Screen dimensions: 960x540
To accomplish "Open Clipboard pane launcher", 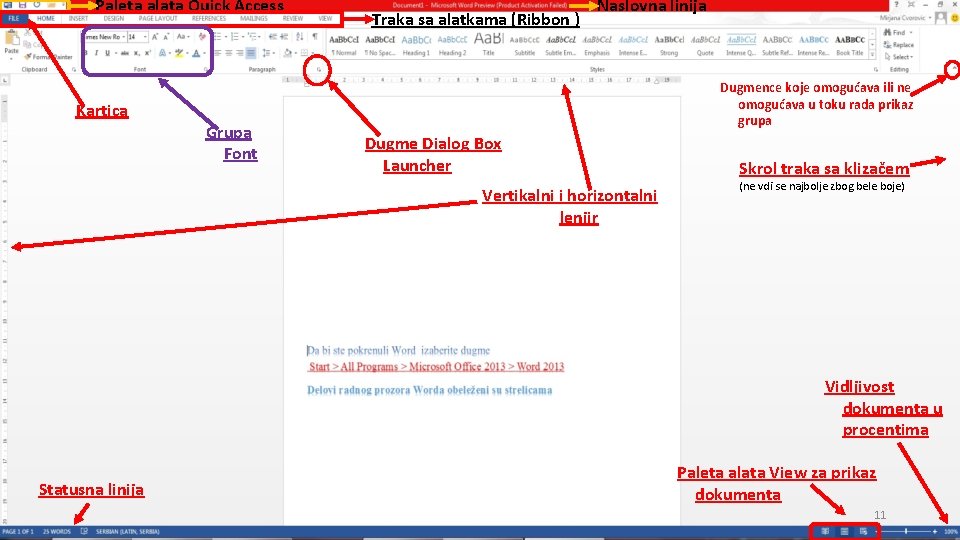I will click(74, 70).
